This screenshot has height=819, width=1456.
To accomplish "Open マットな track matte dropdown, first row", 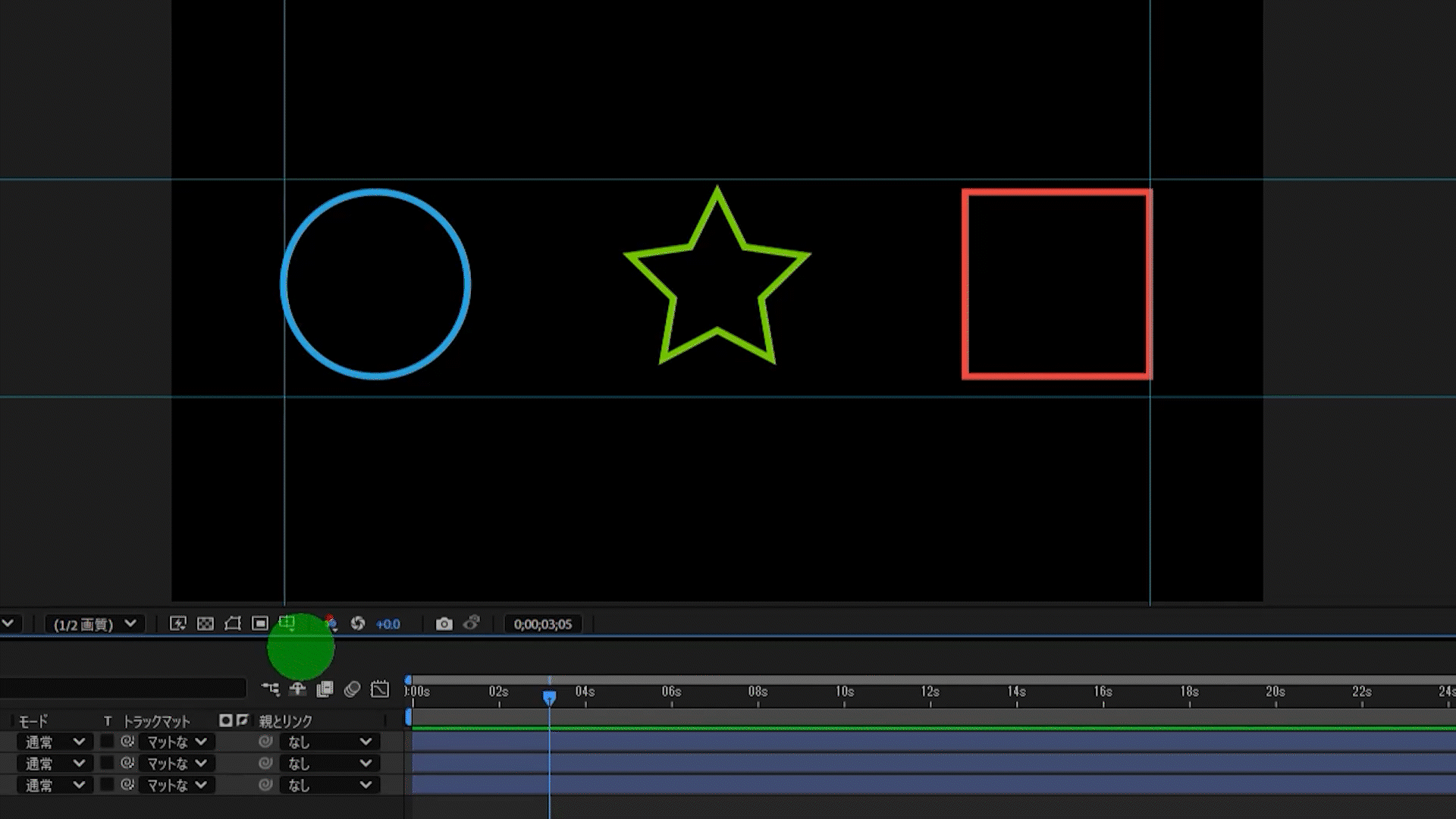I will coord(177,742).
